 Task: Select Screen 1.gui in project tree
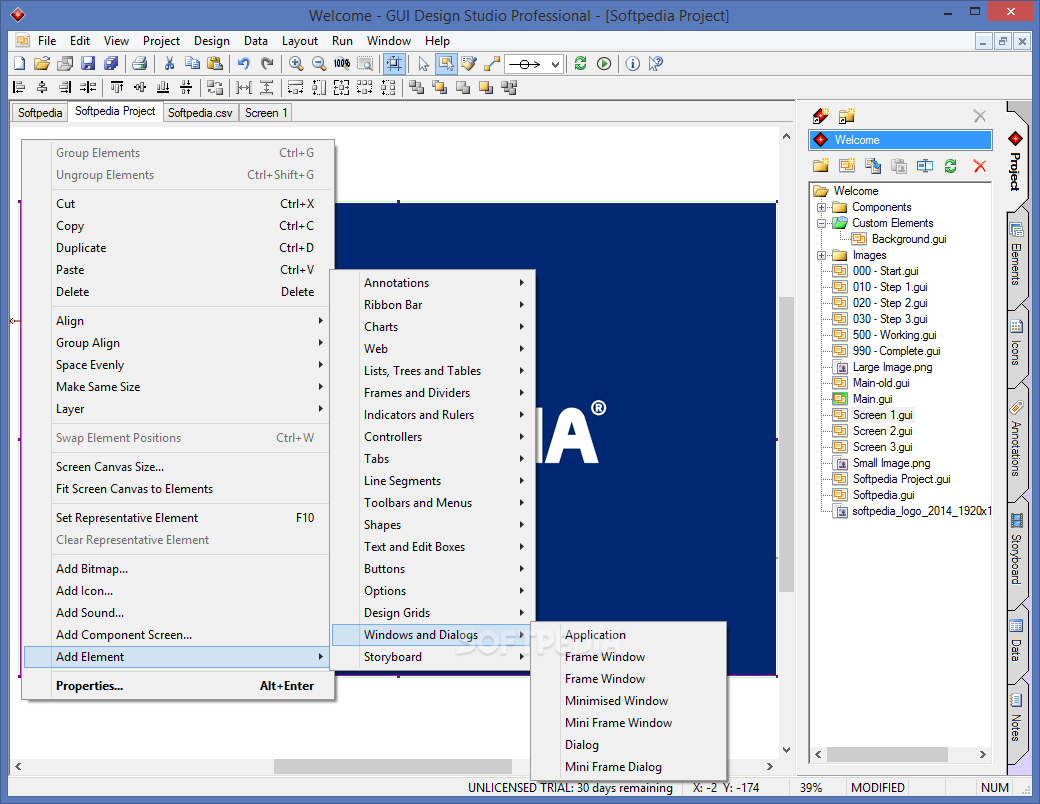pos(882,415)
